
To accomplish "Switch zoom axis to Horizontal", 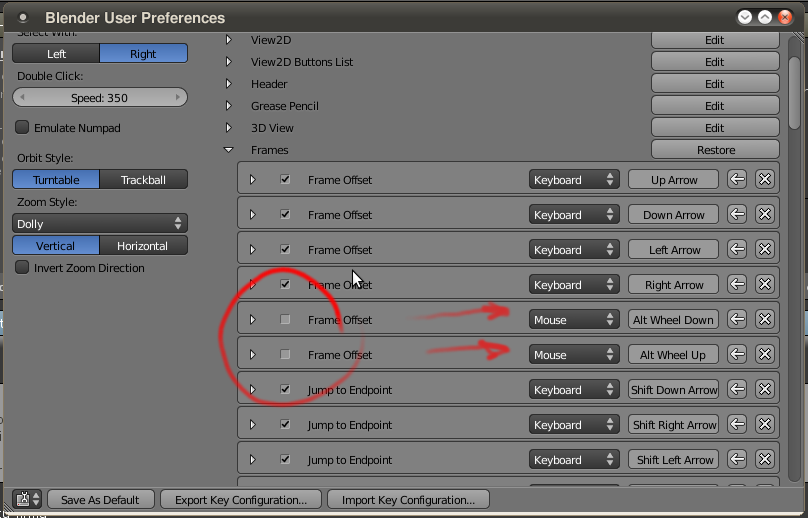I will 143,246.
